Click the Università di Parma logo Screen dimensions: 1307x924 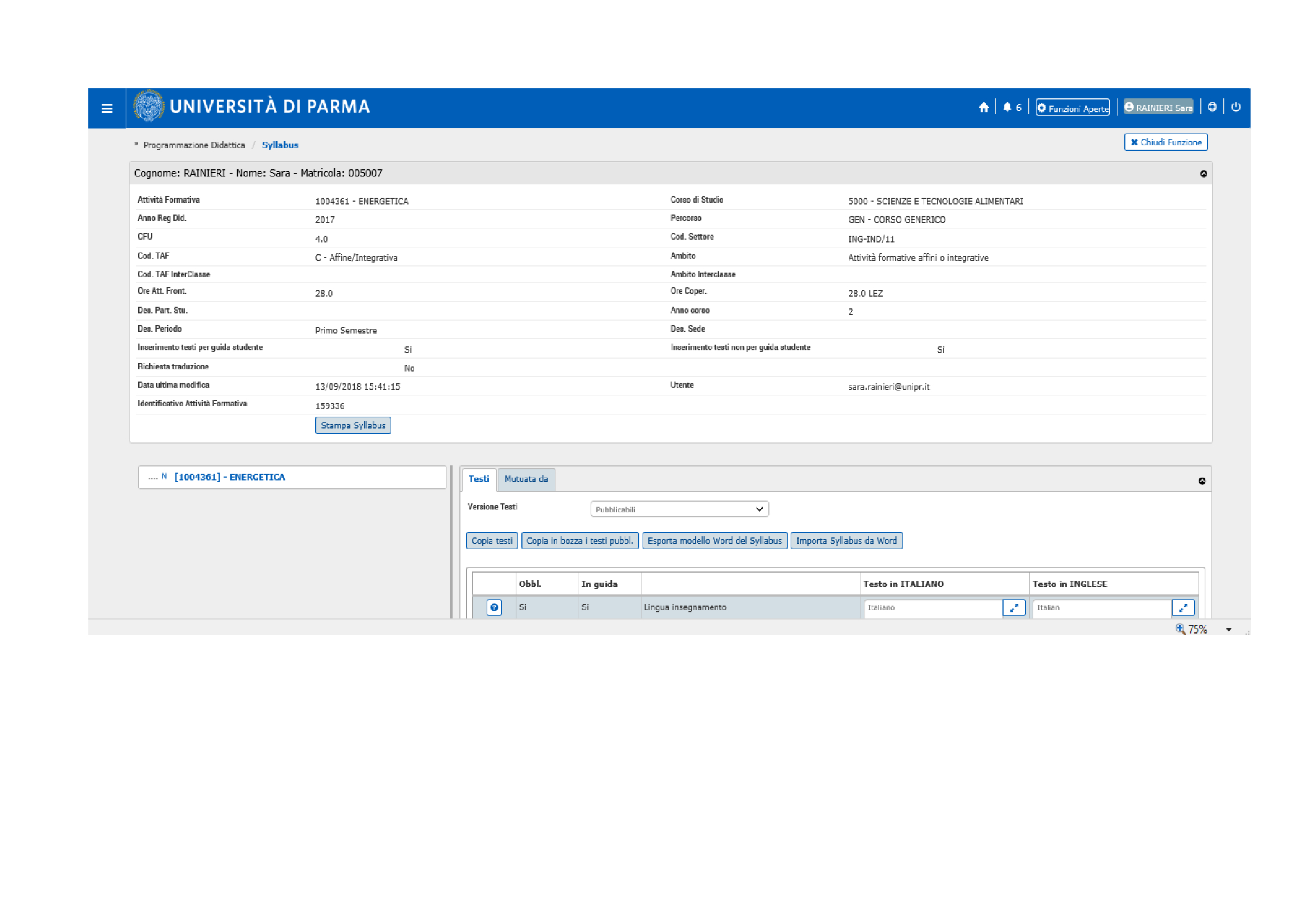coord(251,106)
